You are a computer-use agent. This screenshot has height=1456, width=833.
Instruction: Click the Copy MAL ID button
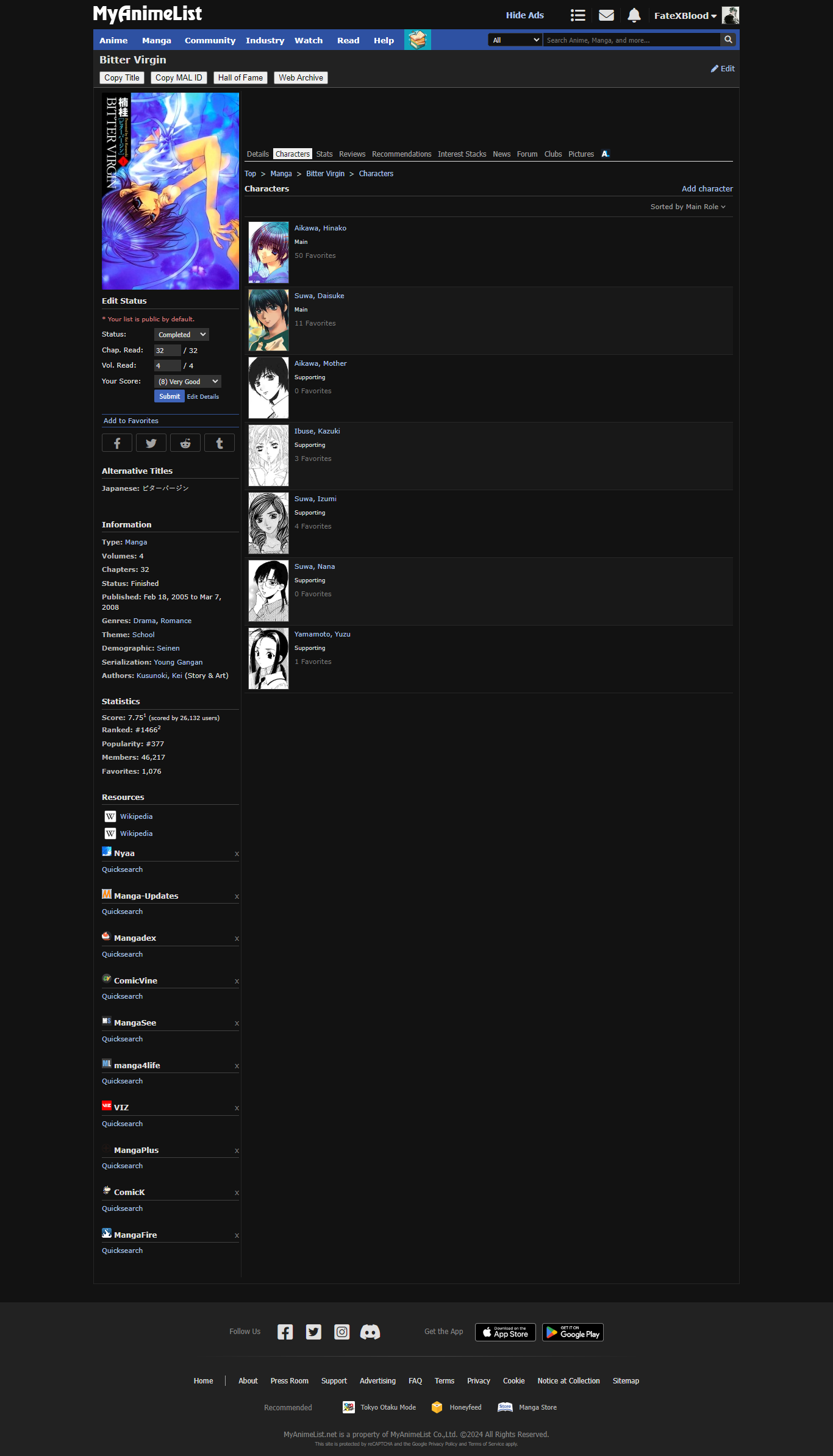[x=179, y=78]
